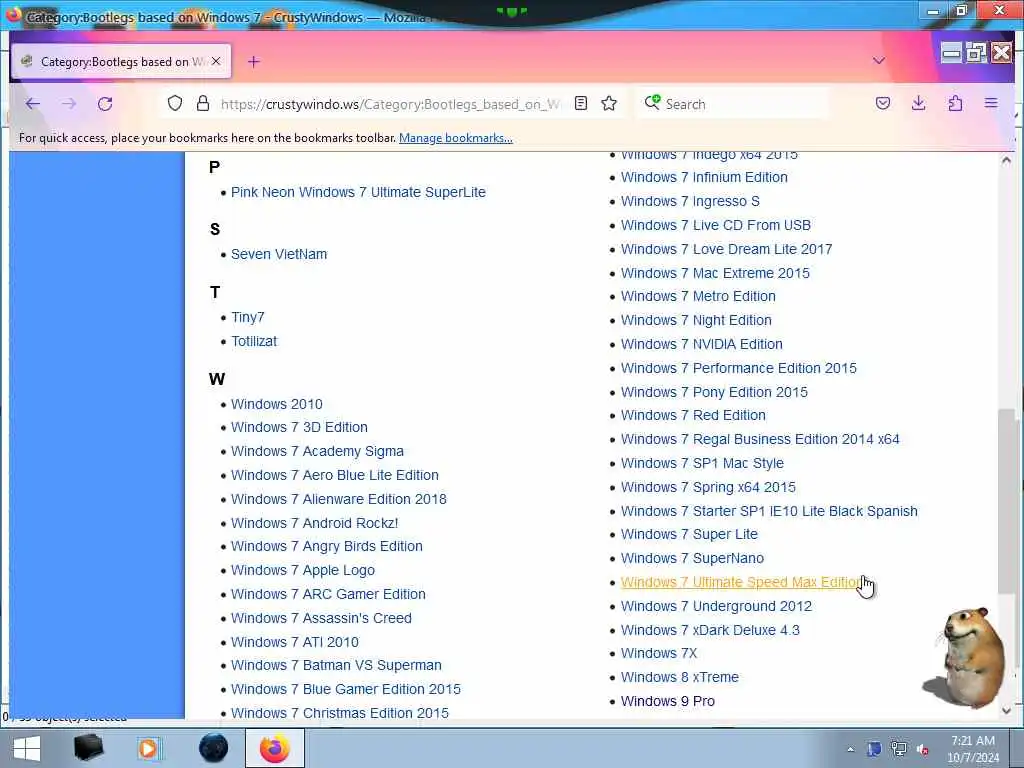Open Windows 7 Batman VS Superman

[336, 665]
